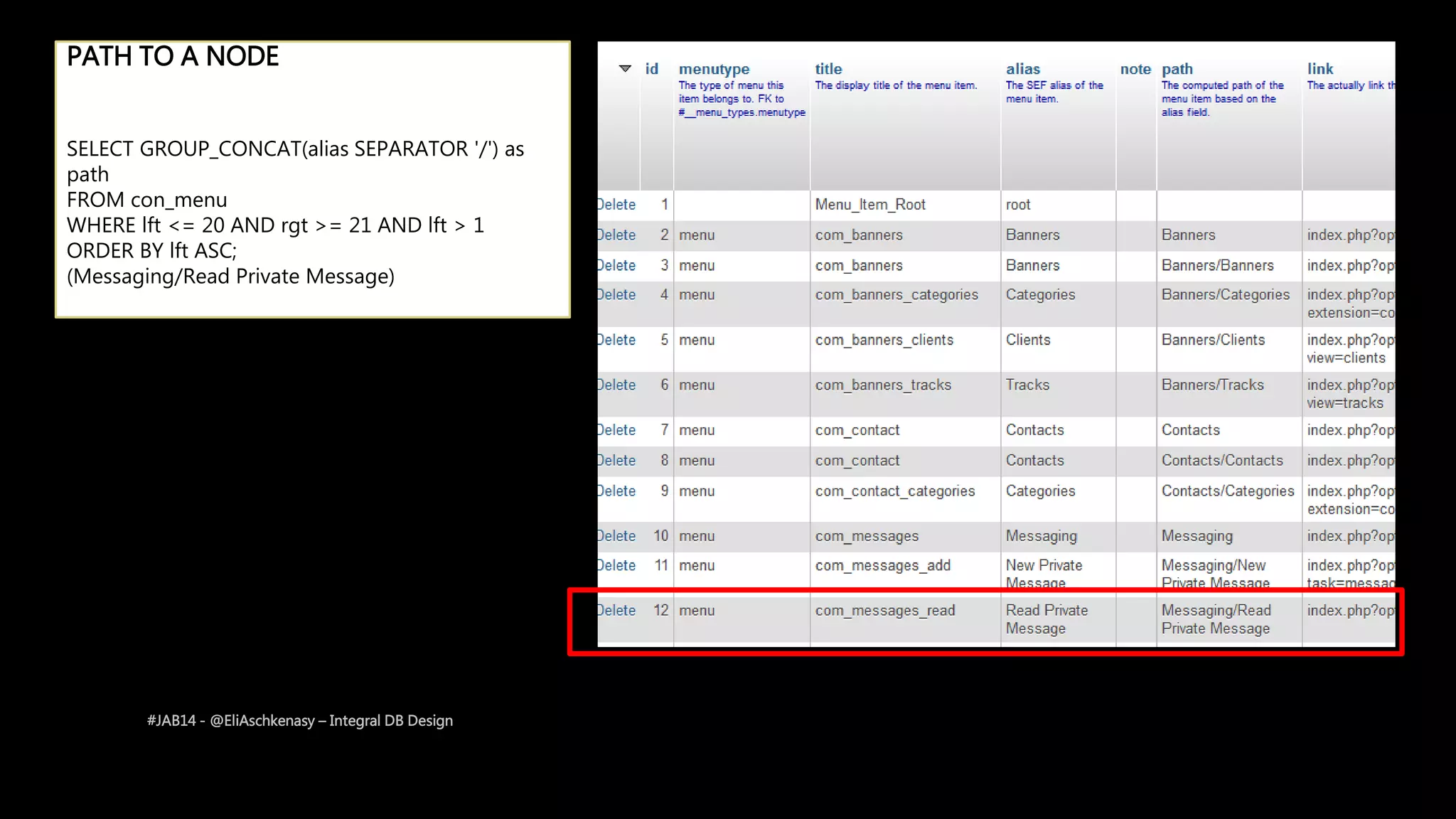Viewport: 1456px width, 819px height.
Task: Sort by the menutype column header
Action: [x=714, y=69]
